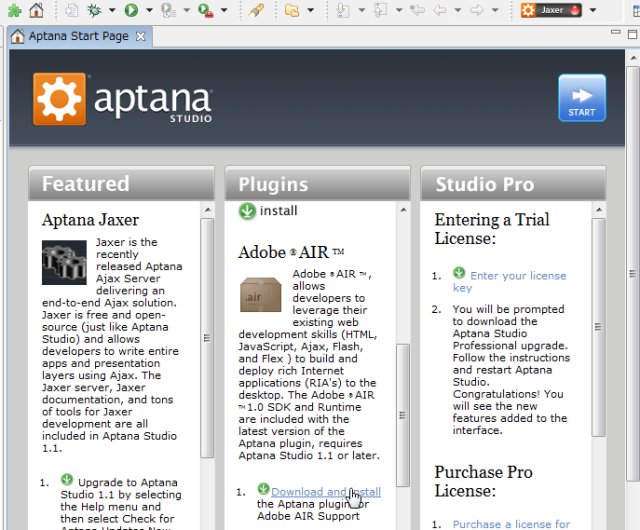Click the .air package box image
Screen dimensions: 640x530
click(x=260, y=294)
